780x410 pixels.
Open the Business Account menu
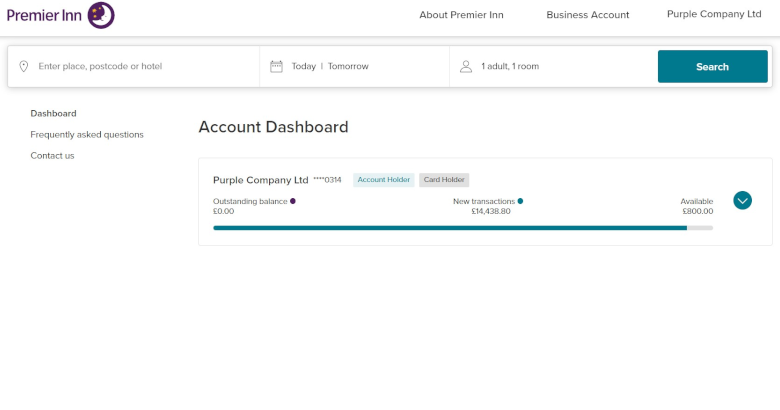587,15
